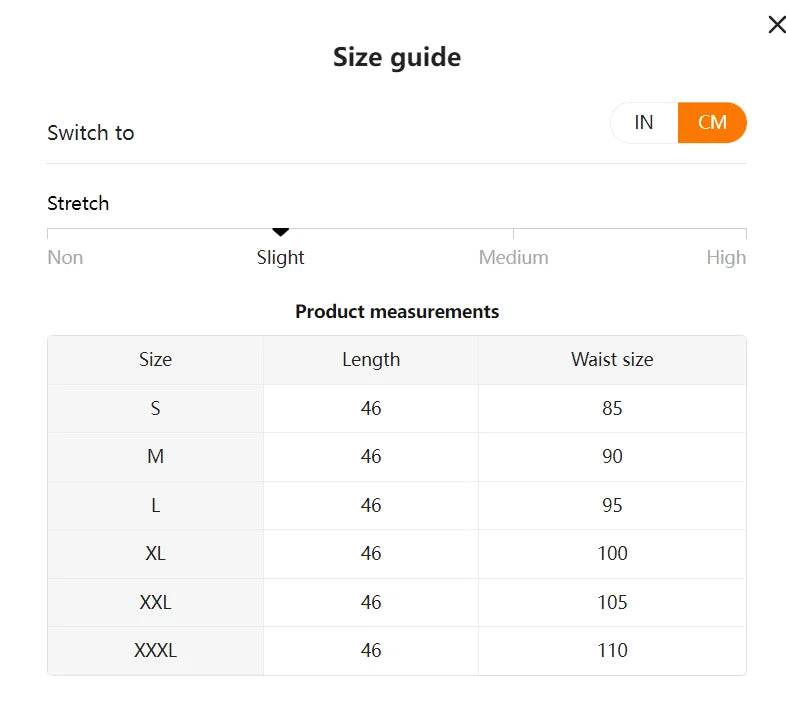Click waist size value 85
The height and width of the screenshot is (711, 786).
tap(612, 408)
